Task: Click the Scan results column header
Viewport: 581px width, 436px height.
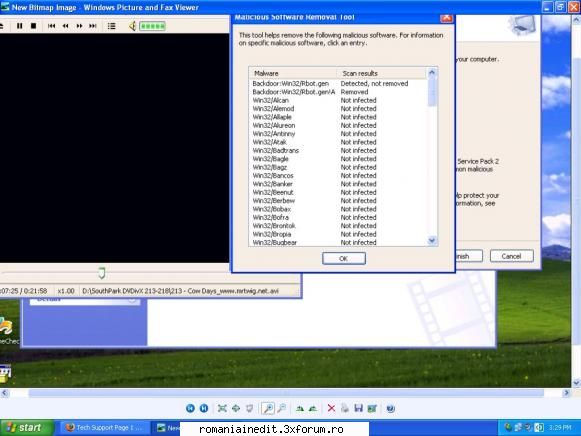Action: pos(382,73)
